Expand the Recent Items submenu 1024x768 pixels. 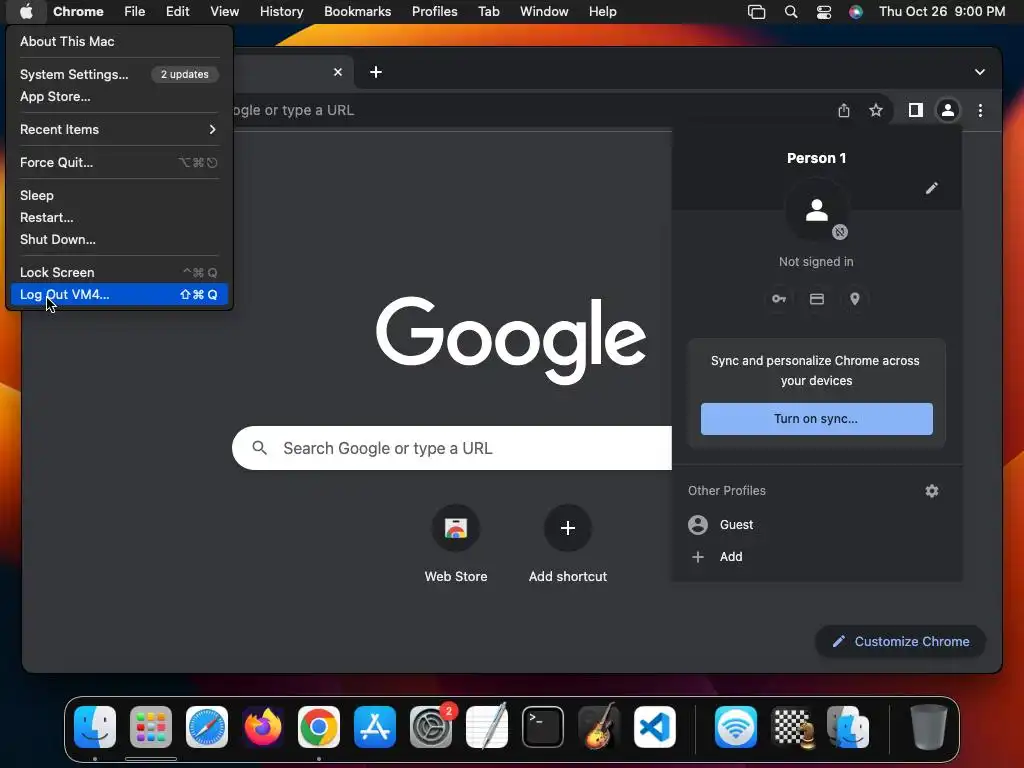pos(119,129)
